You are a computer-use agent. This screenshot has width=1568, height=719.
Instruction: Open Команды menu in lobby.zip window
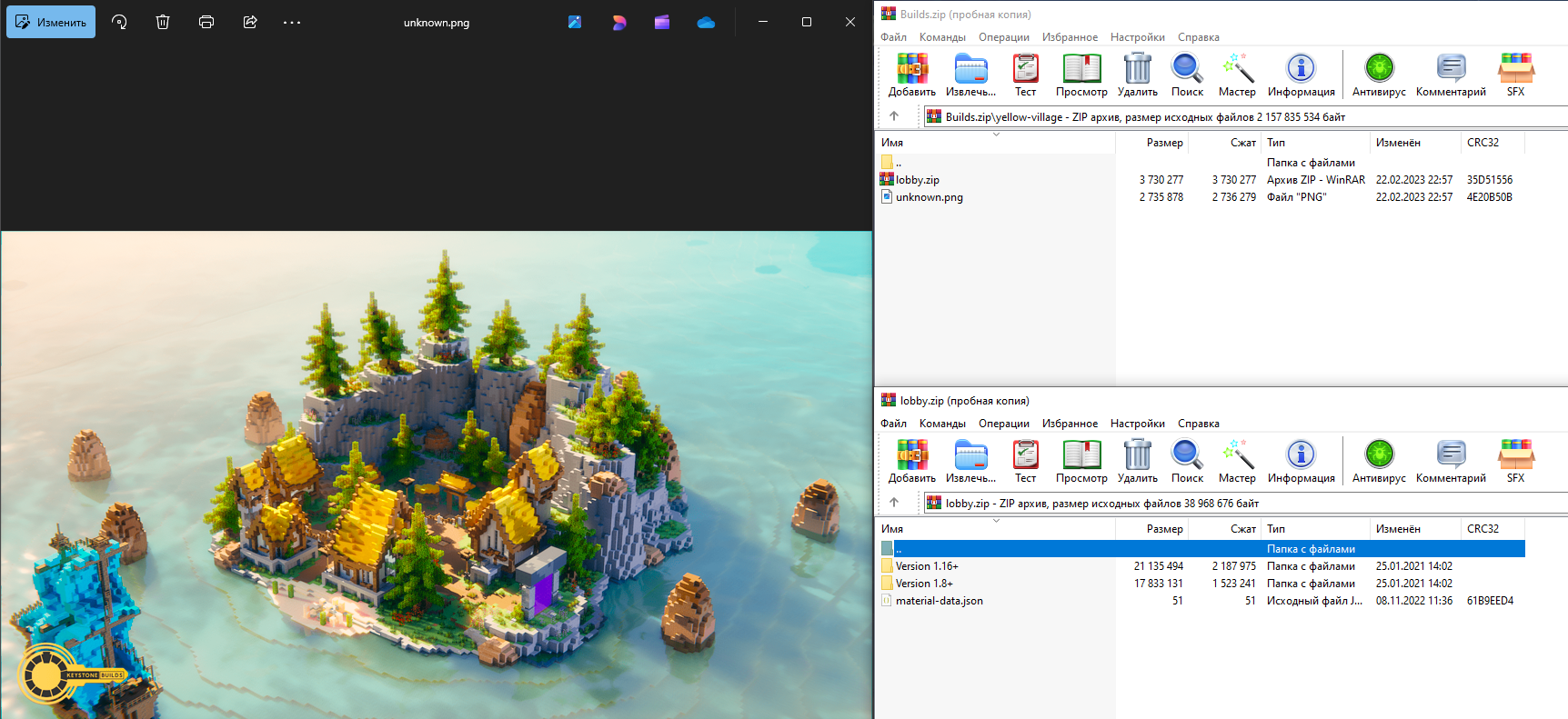[x=942, y=424]
